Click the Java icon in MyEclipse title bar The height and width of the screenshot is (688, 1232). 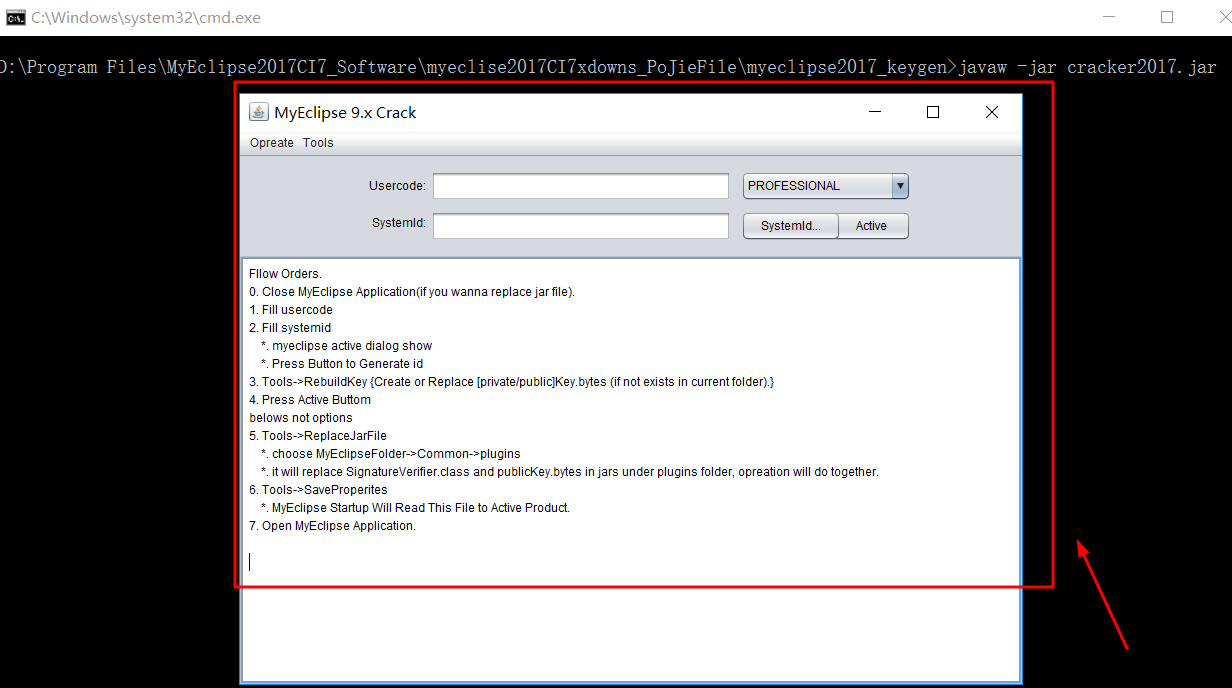pyautogui.click(x=258, y=112)
